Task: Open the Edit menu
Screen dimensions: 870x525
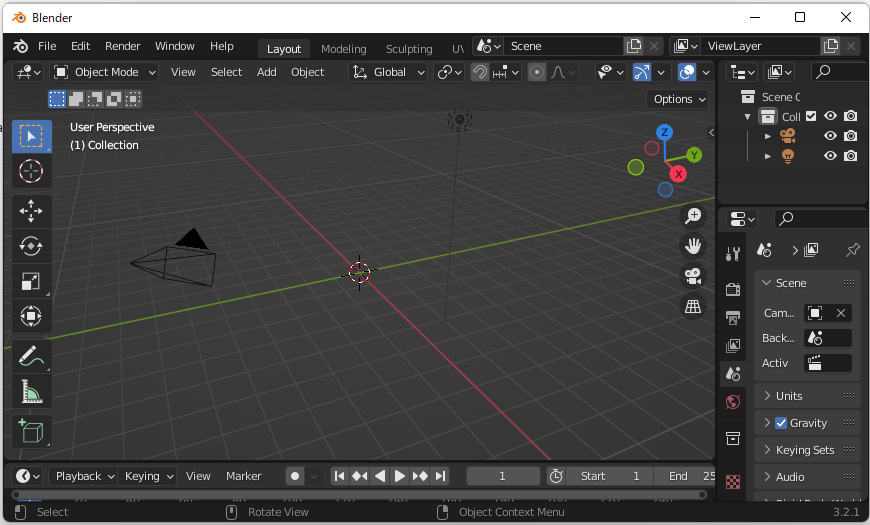Action: (x=80, y=46)
